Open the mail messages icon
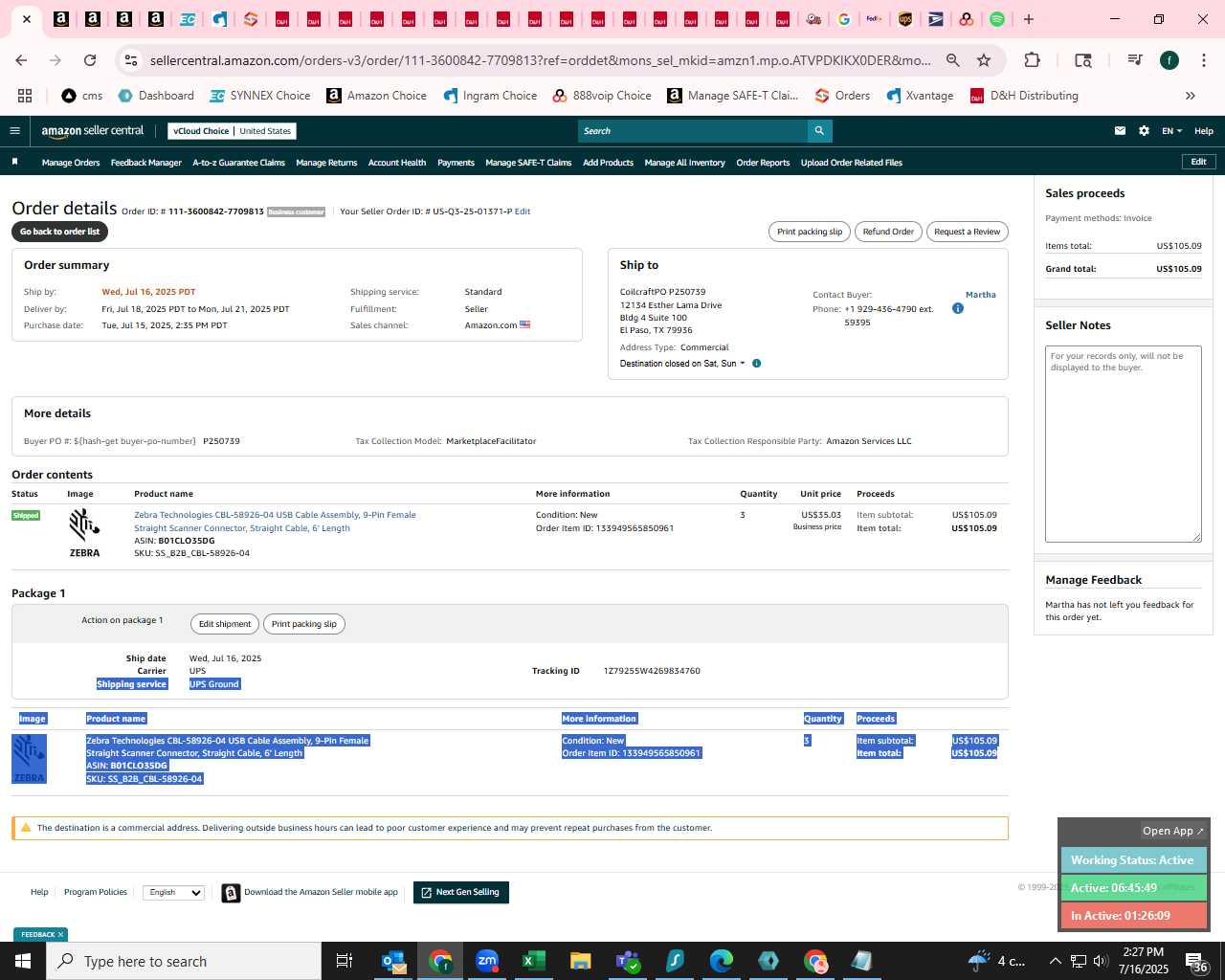The height and width of the screenshot is (980, 1225). coord(1120,131)
